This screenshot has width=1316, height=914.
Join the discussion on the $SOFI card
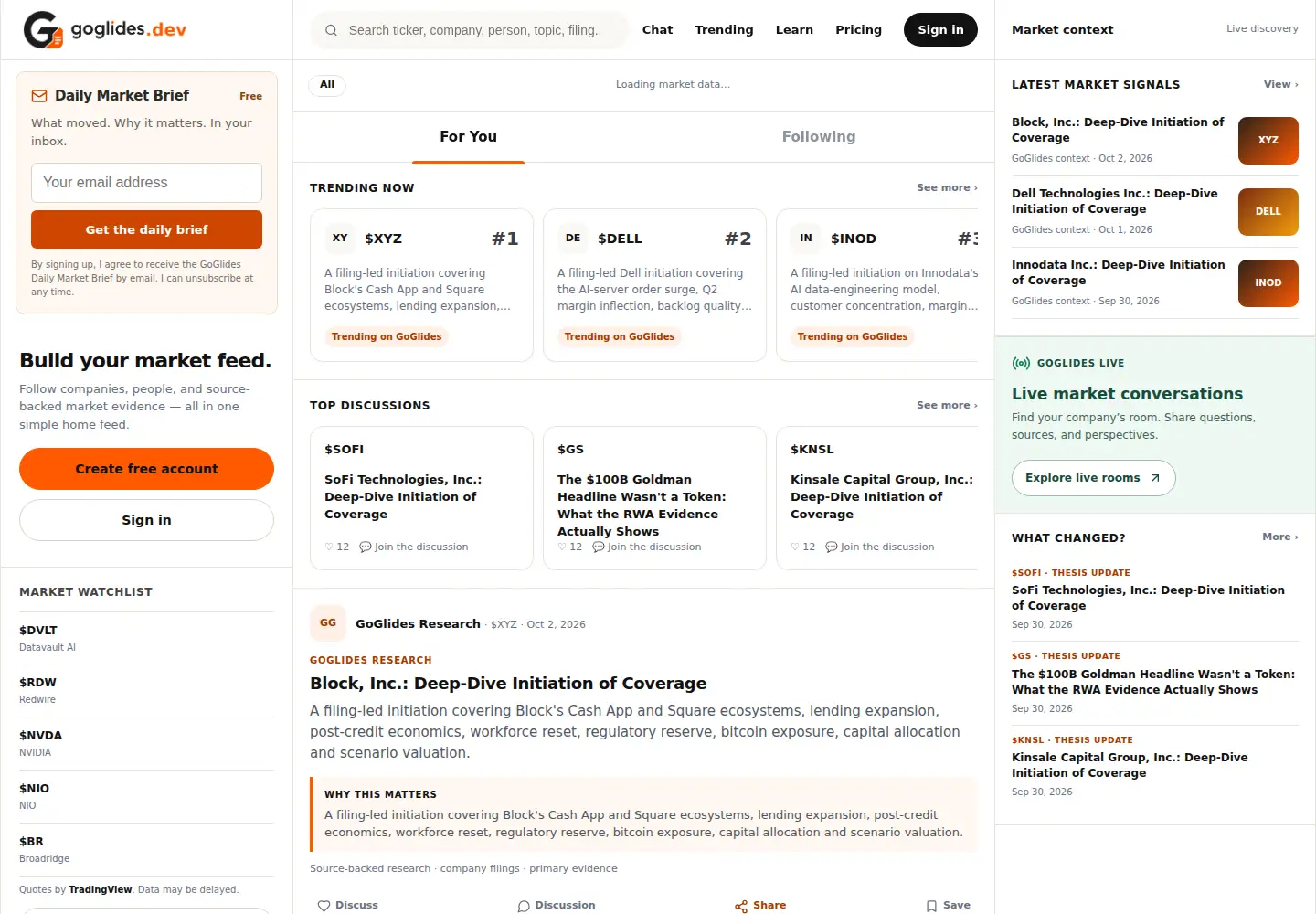pyautogui.click(x=414, y=547)
